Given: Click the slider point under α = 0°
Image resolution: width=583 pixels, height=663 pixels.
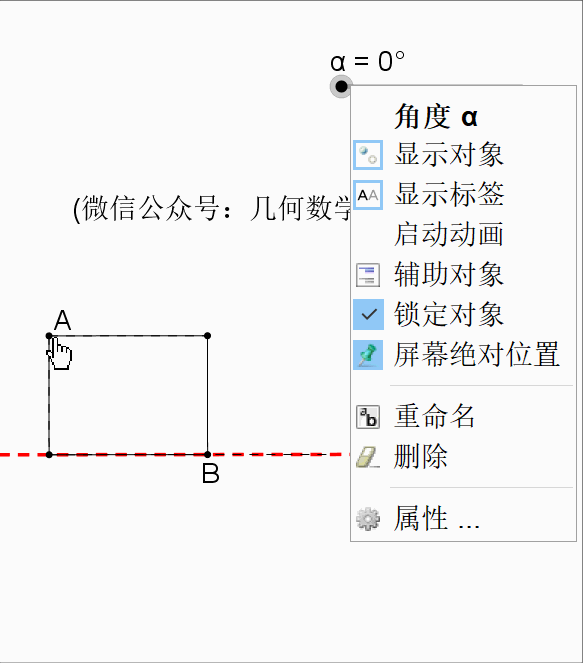Looking at the screenshot, I should [x=341, y=87].
